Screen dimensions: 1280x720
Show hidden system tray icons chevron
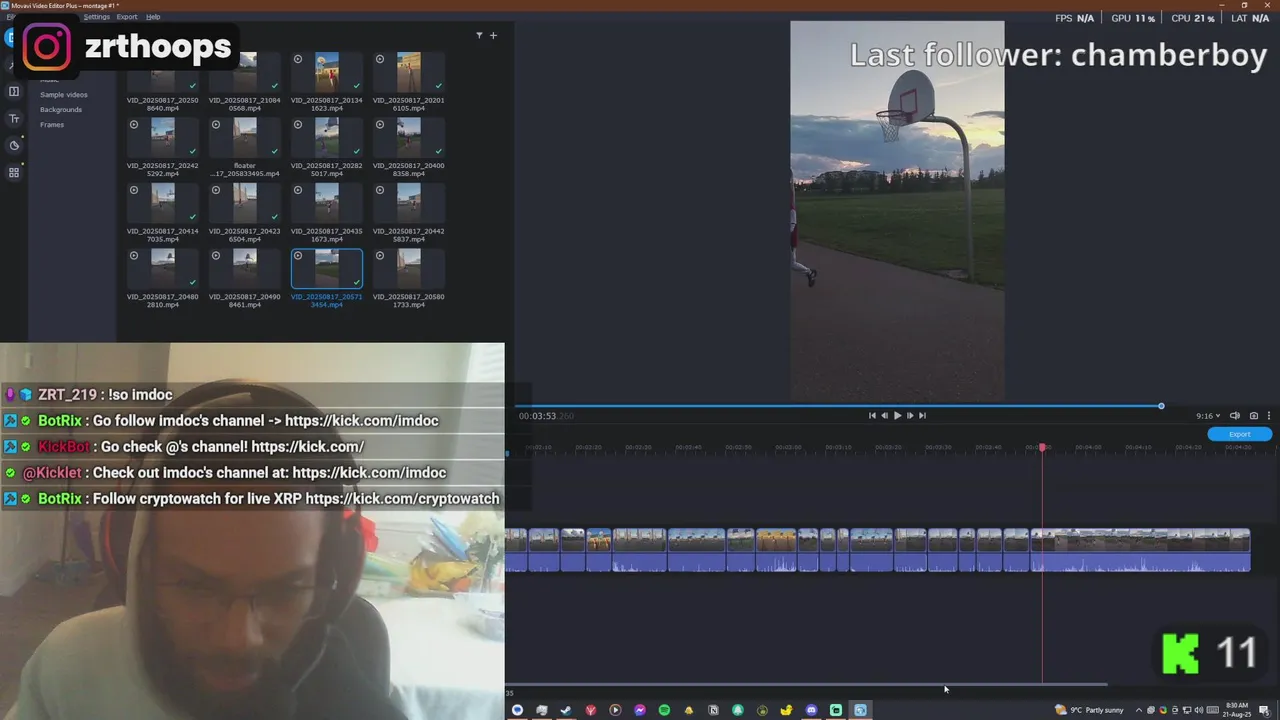1138,710
